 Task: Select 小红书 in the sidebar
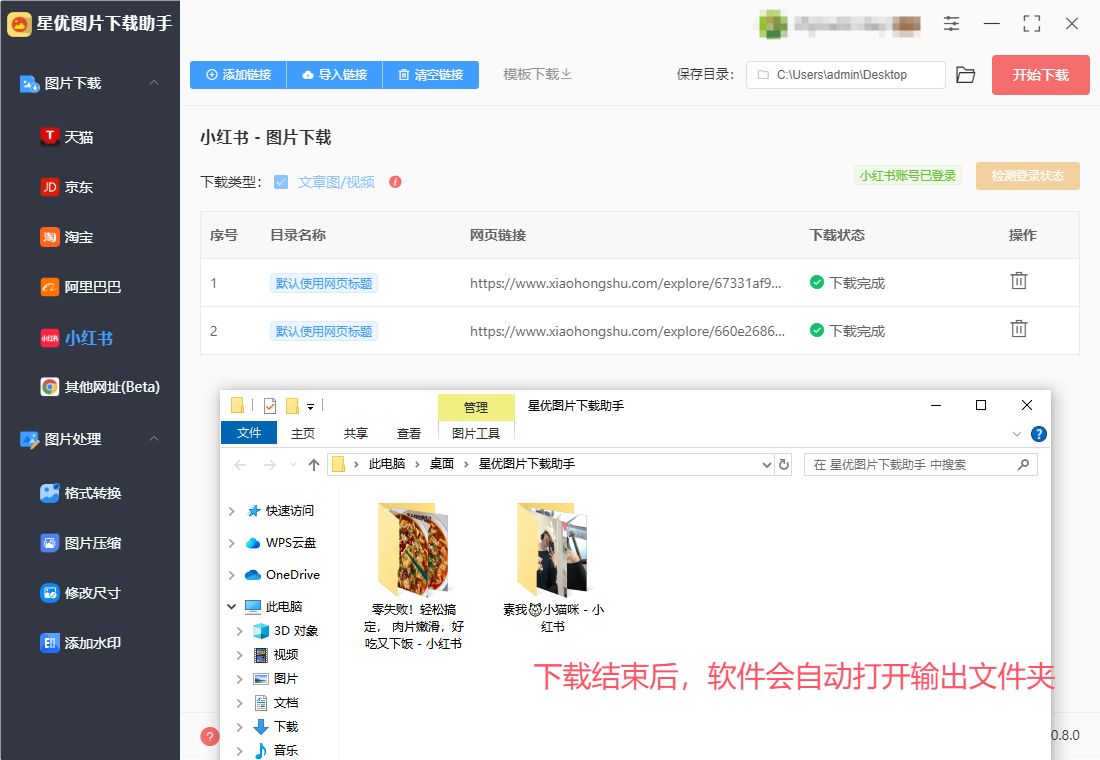coord(77,338)
